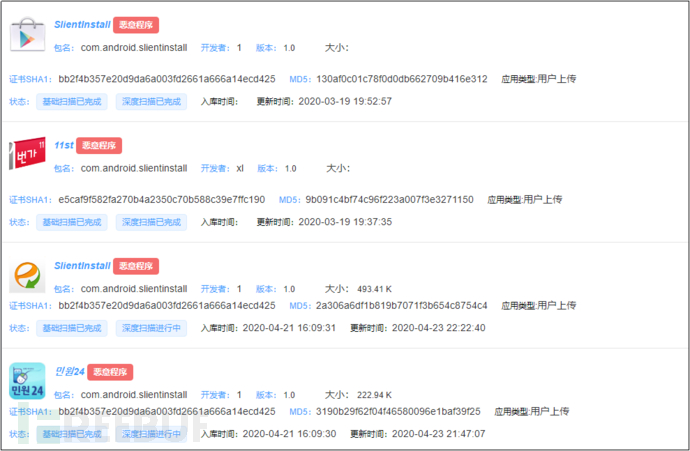
Task: Select MD5 value 9b091c4bf74c96f223a007f3e3271150
Action: (389, 200)
